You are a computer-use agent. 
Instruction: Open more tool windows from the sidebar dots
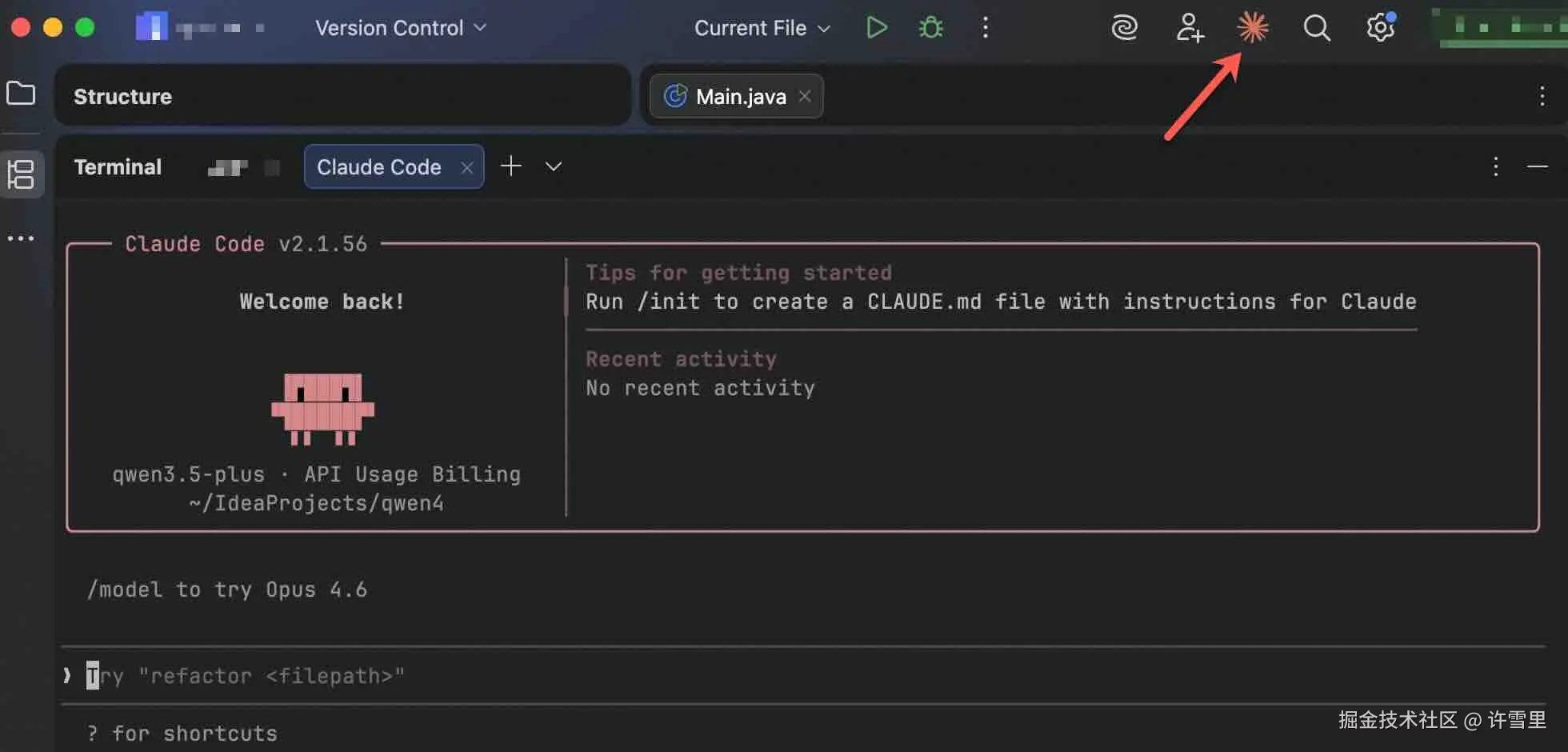coord(21,238)
